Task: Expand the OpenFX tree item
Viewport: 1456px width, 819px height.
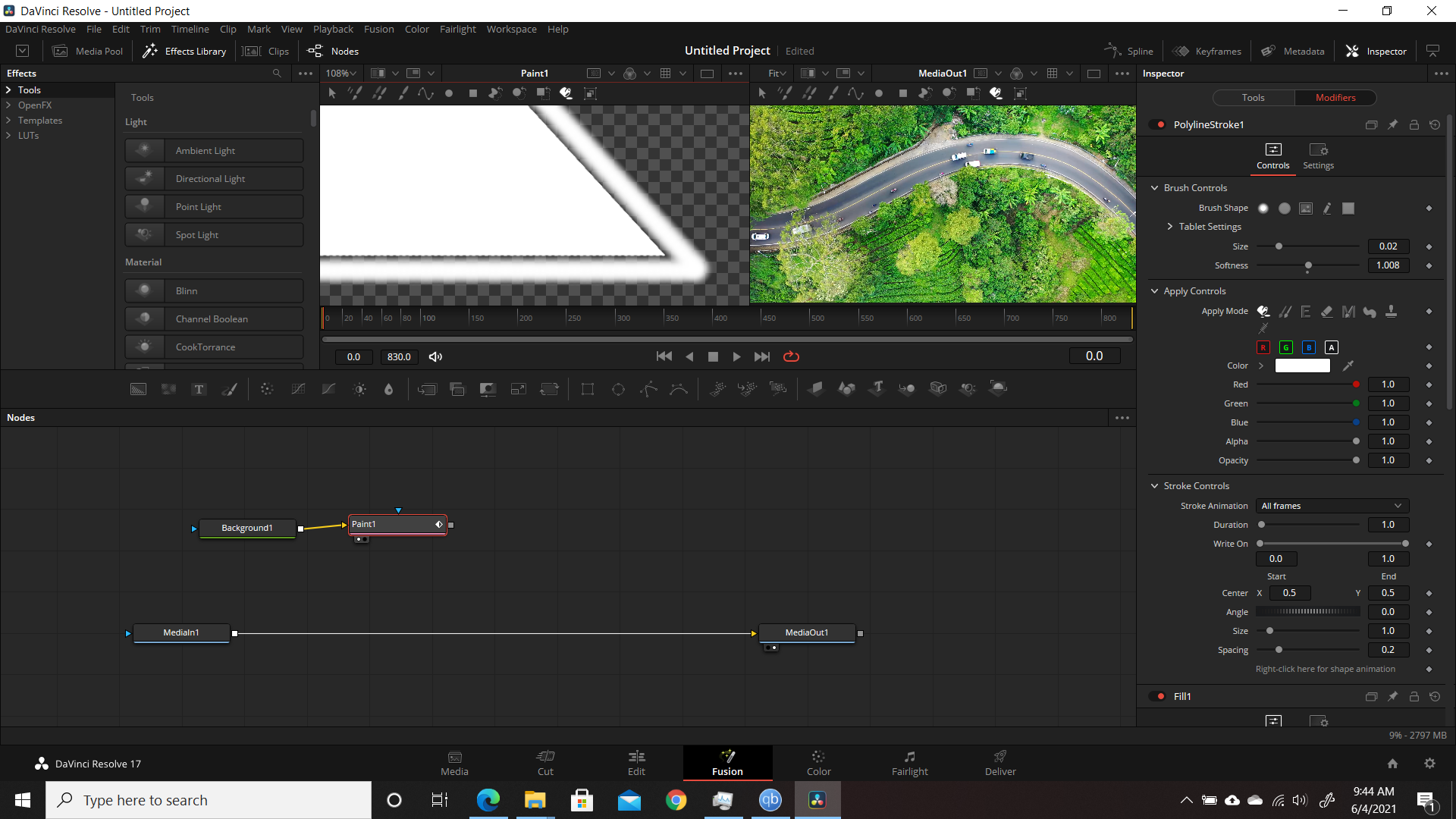Action: [x=8, y=105]
